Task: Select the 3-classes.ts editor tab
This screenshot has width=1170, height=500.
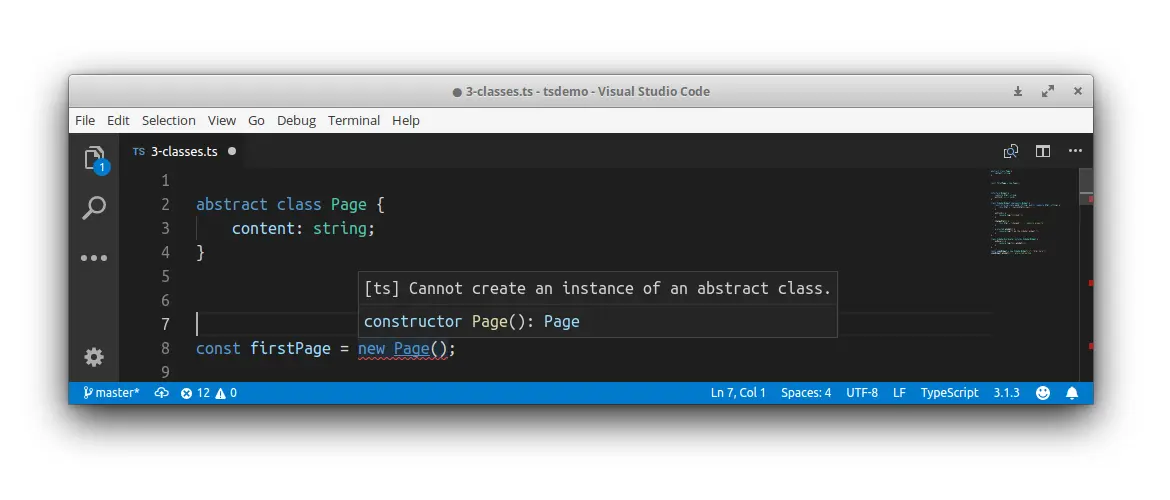Action: (184, 151)
